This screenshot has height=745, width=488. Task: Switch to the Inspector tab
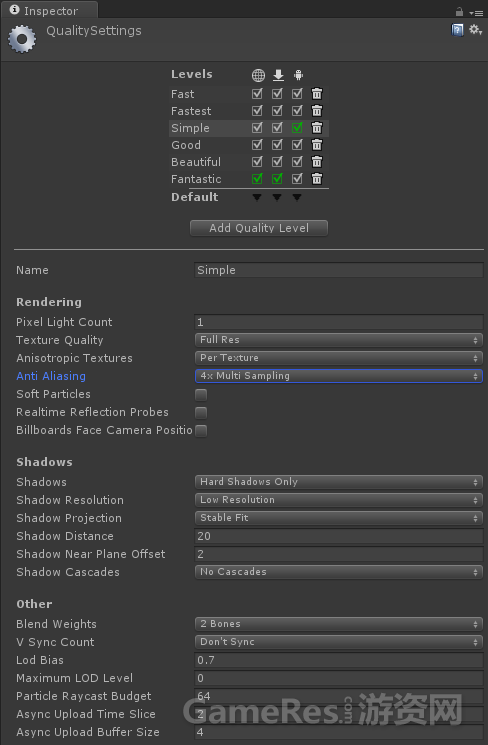click(50, 10)
